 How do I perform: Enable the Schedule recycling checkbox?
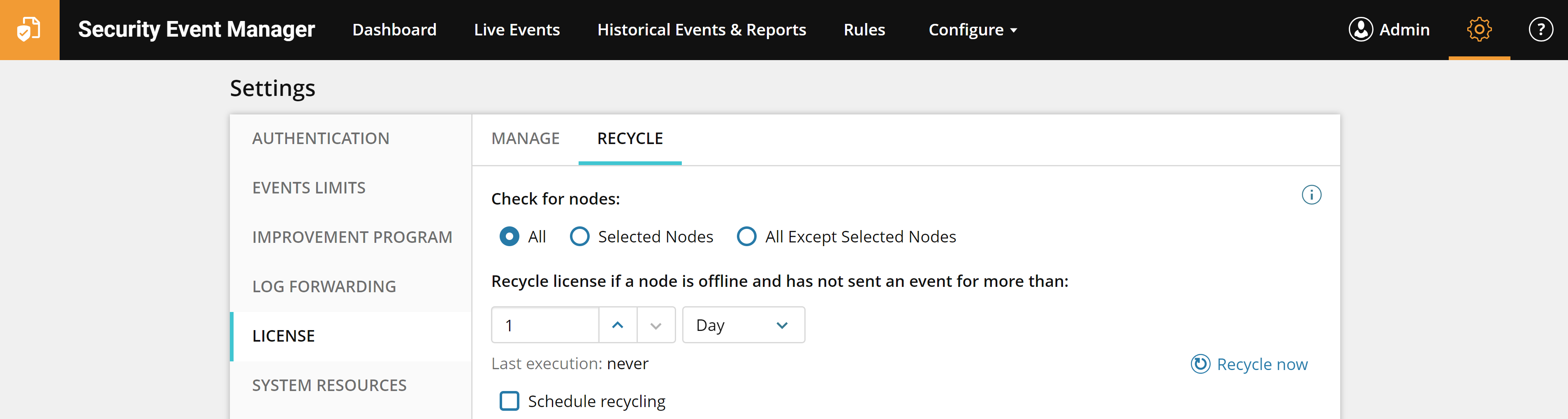(510, 401)
